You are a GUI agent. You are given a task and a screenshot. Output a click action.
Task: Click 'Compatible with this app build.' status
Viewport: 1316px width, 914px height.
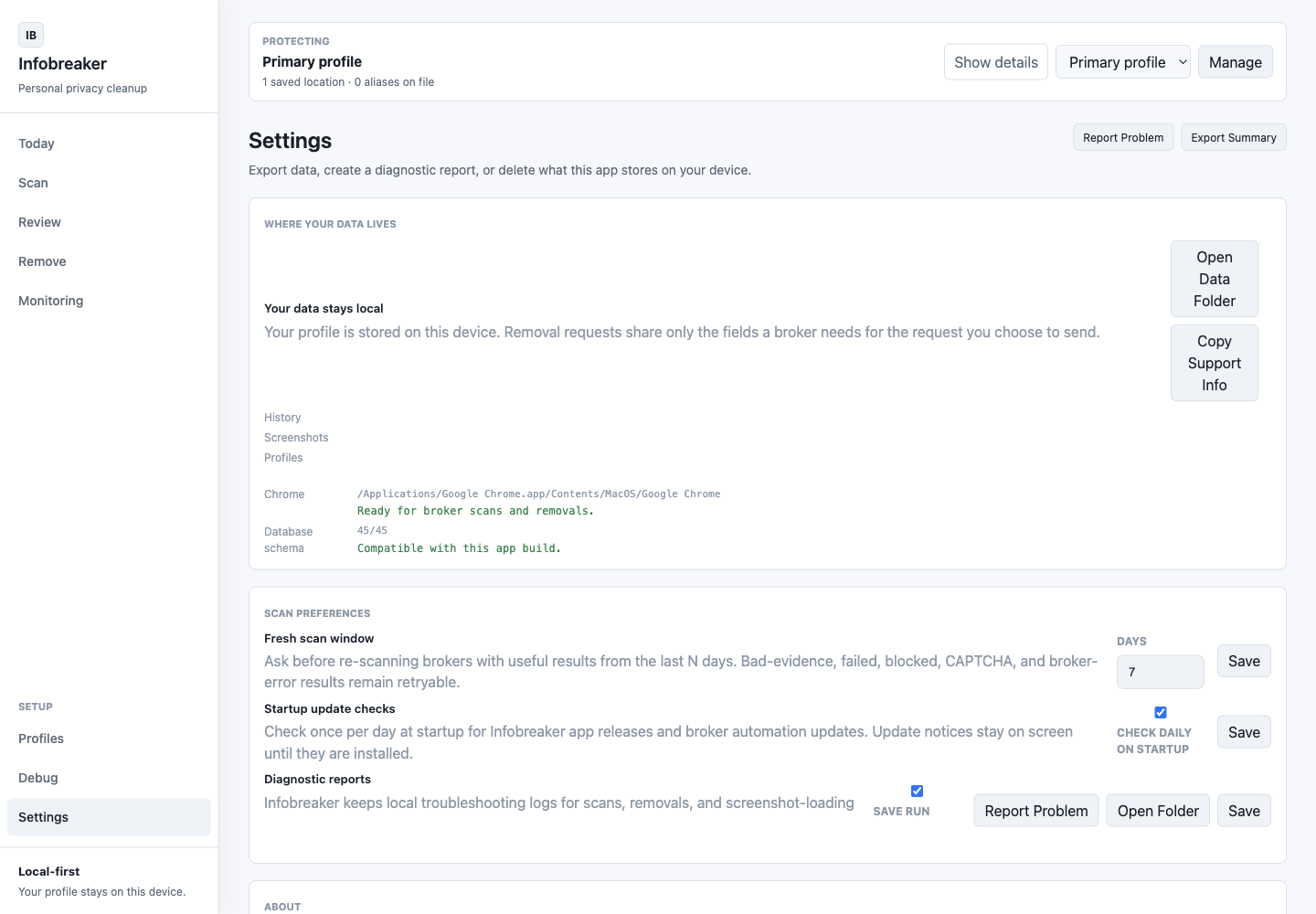[x=459, y=548]
